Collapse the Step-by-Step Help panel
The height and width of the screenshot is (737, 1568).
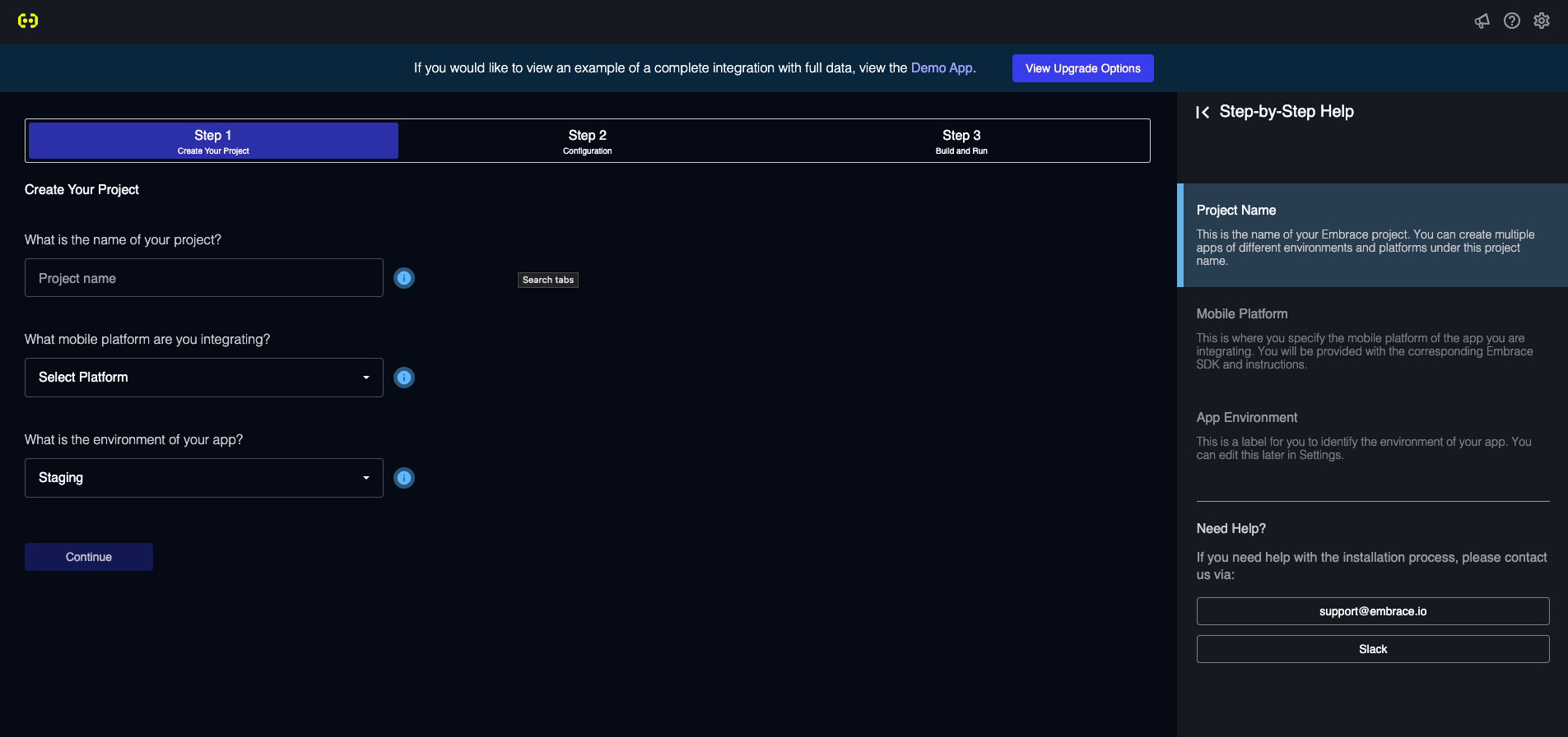tap(1203, 112)
